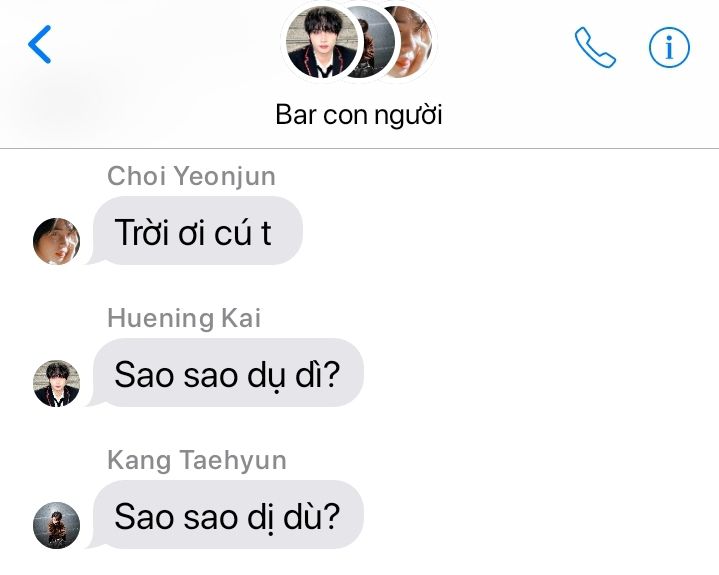Click the word dì? in Huening Kai's message
The height and width of the screenshot is (575, 719).
pos(317,375)
